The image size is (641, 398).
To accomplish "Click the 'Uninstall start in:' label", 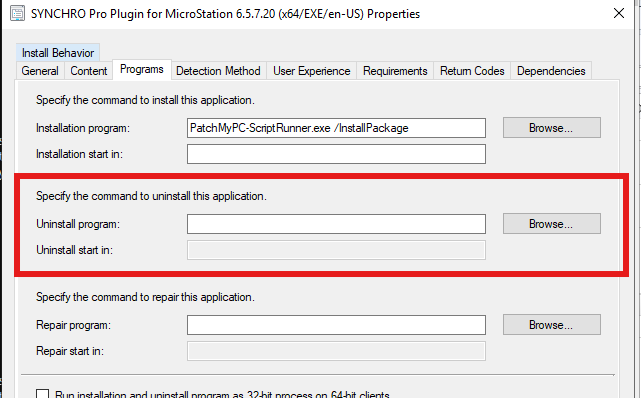I will pyautogui.click(x=74, y=250).
